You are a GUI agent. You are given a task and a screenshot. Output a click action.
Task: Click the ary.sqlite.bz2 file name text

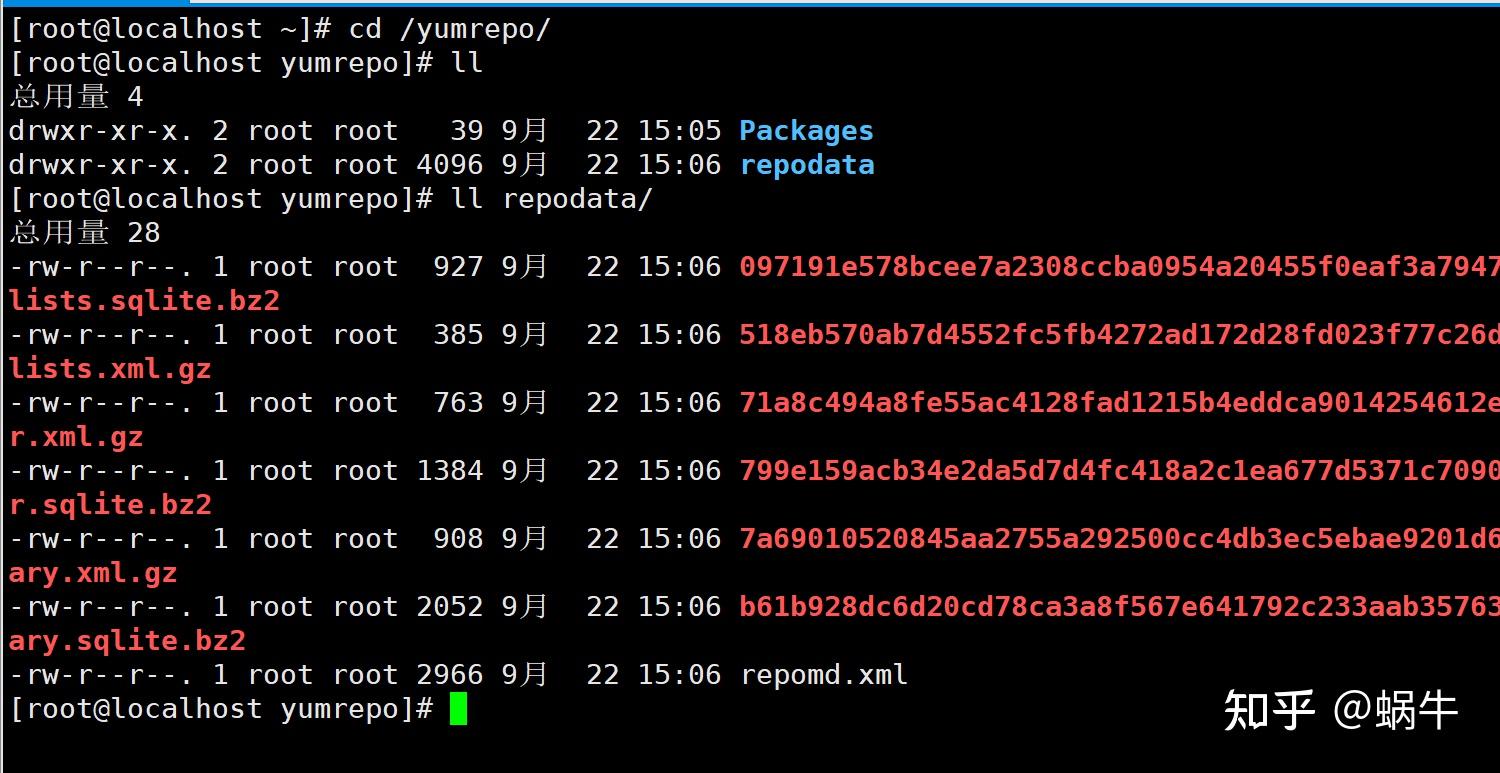(x=127, y=641)
